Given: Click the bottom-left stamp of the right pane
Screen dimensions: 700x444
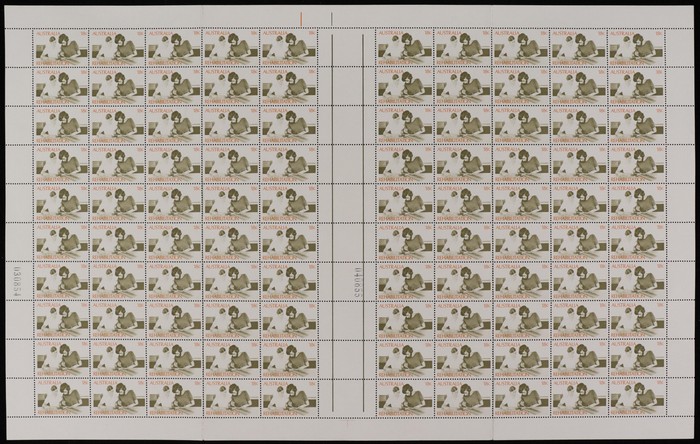Looking at the screenshot, I should pyautogui.click(x=404, y=395).
